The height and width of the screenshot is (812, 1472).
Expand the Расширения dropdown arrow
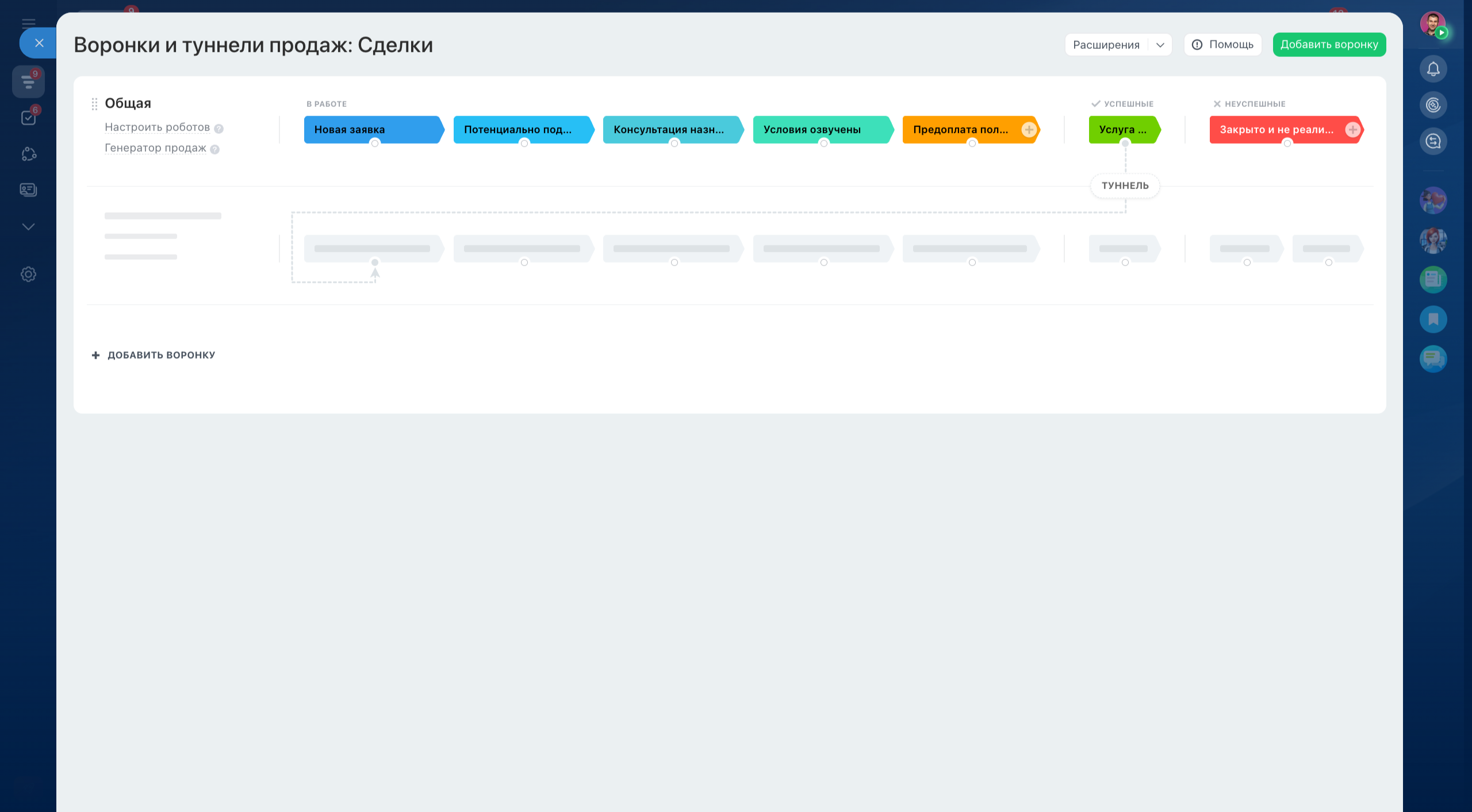click(x=1160, y=45)
